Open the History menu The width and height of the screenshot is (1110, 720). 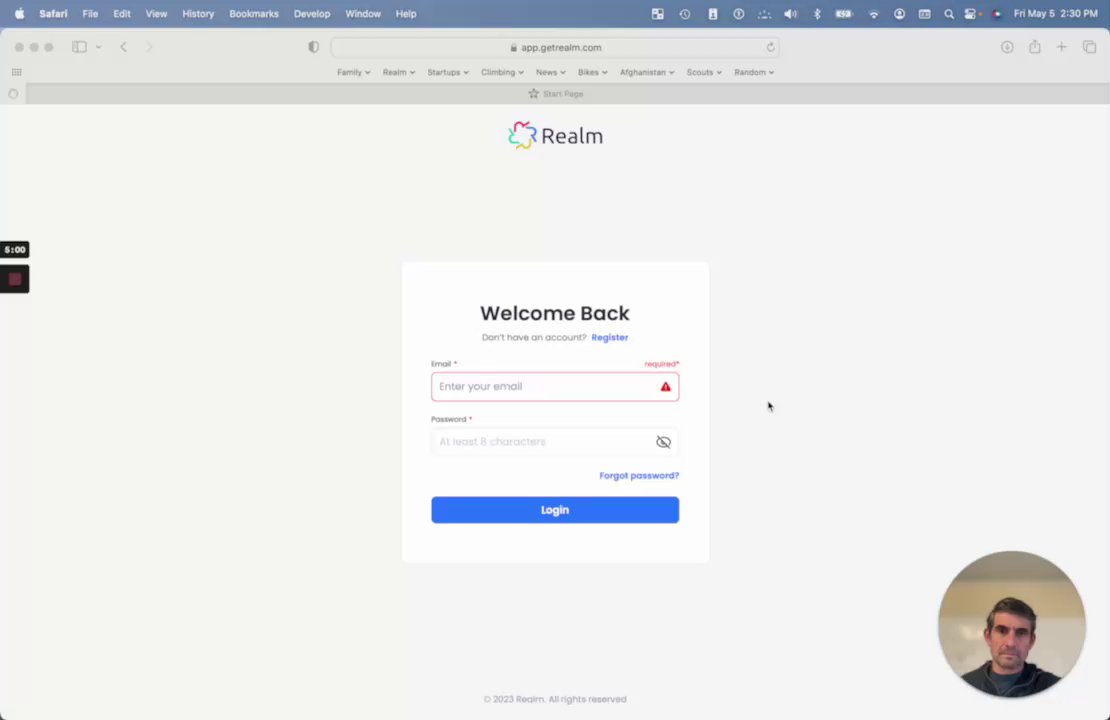[x=198, y=13]
